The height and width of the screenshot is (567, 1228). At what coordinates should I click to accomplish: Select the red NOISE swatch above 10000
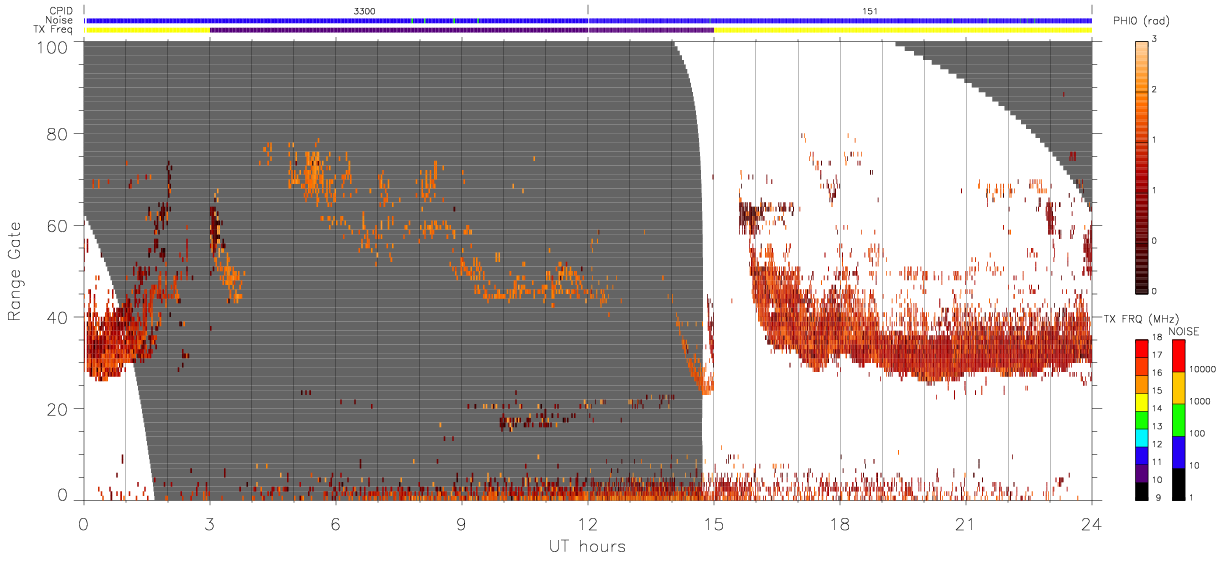(1179, 355)
